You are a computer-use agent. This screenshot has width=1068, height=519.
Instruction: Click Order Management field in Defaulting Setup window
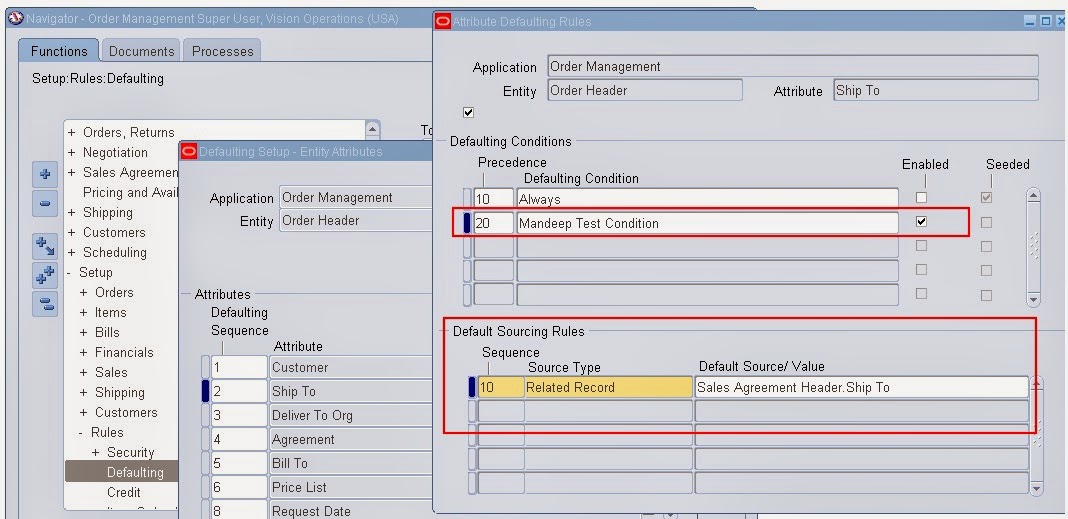click(x=356, y=198)
